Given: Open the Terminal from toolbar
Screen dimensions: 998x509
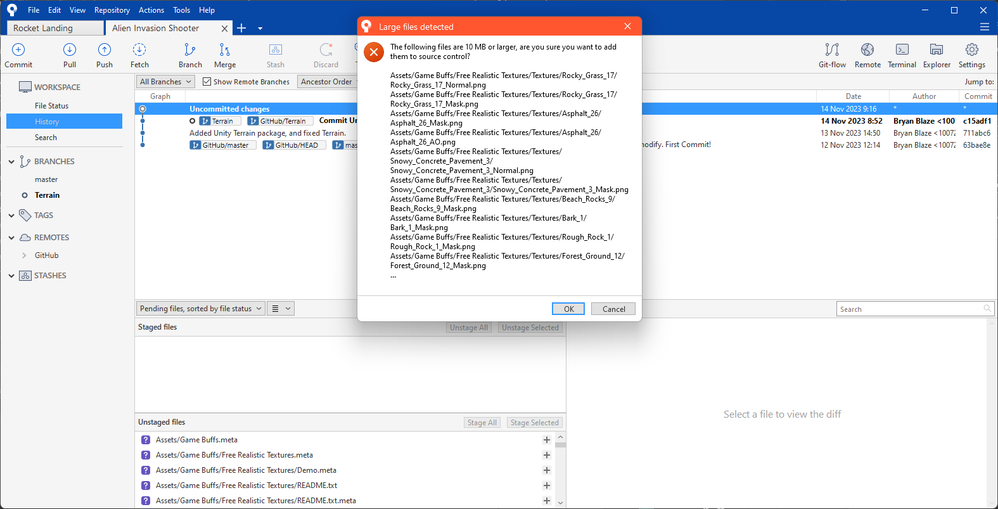Looking at the screenshot, I should [901, 54].
